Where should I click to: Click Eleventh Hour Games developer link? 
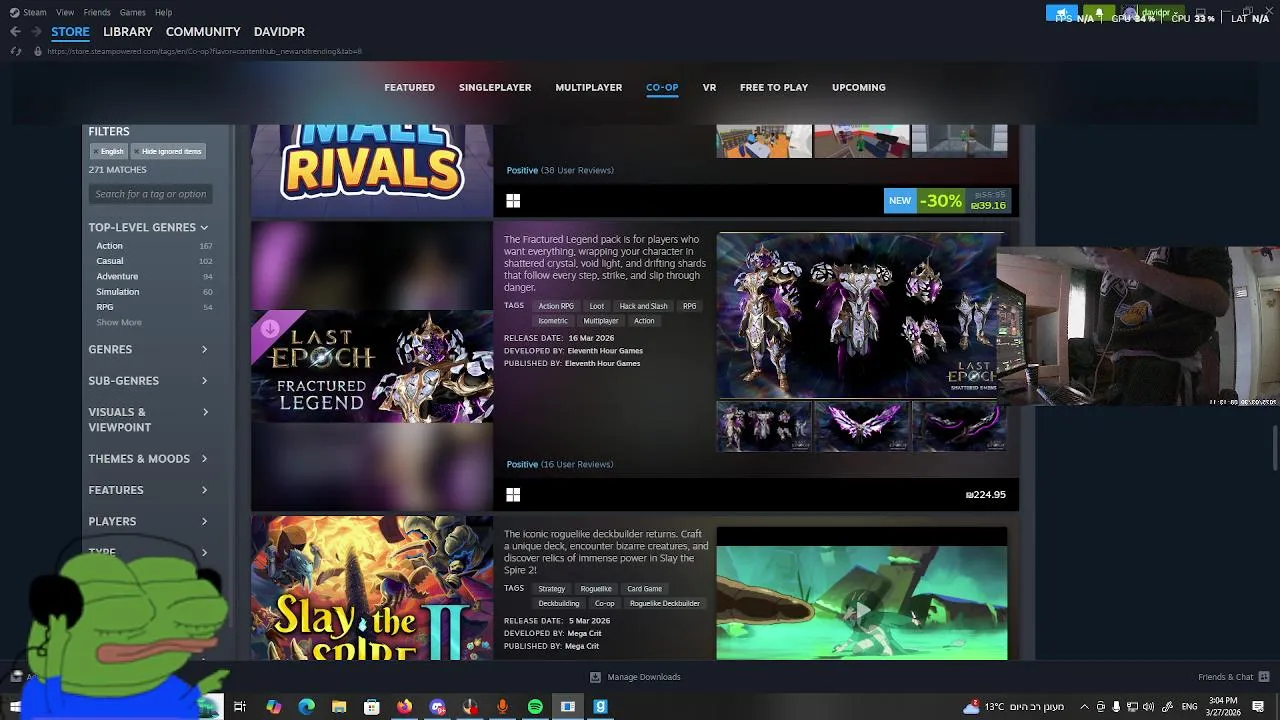(x=605, y=351)
